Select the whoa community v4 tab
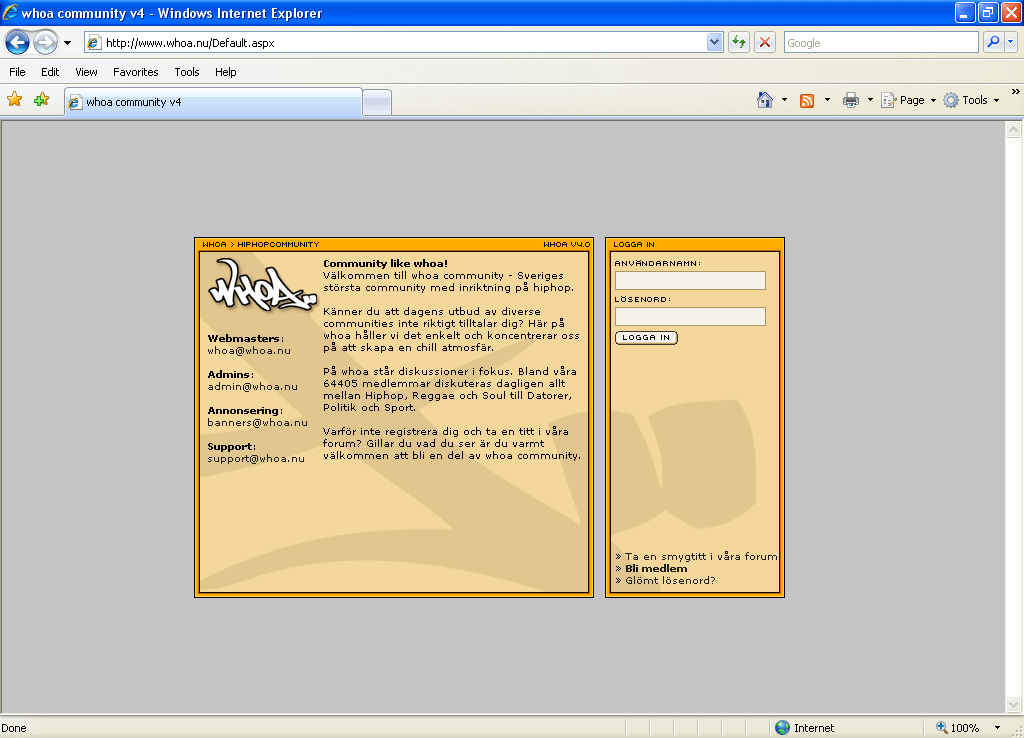This screenshot has height=738, width=1024. [x=214, y=102]
